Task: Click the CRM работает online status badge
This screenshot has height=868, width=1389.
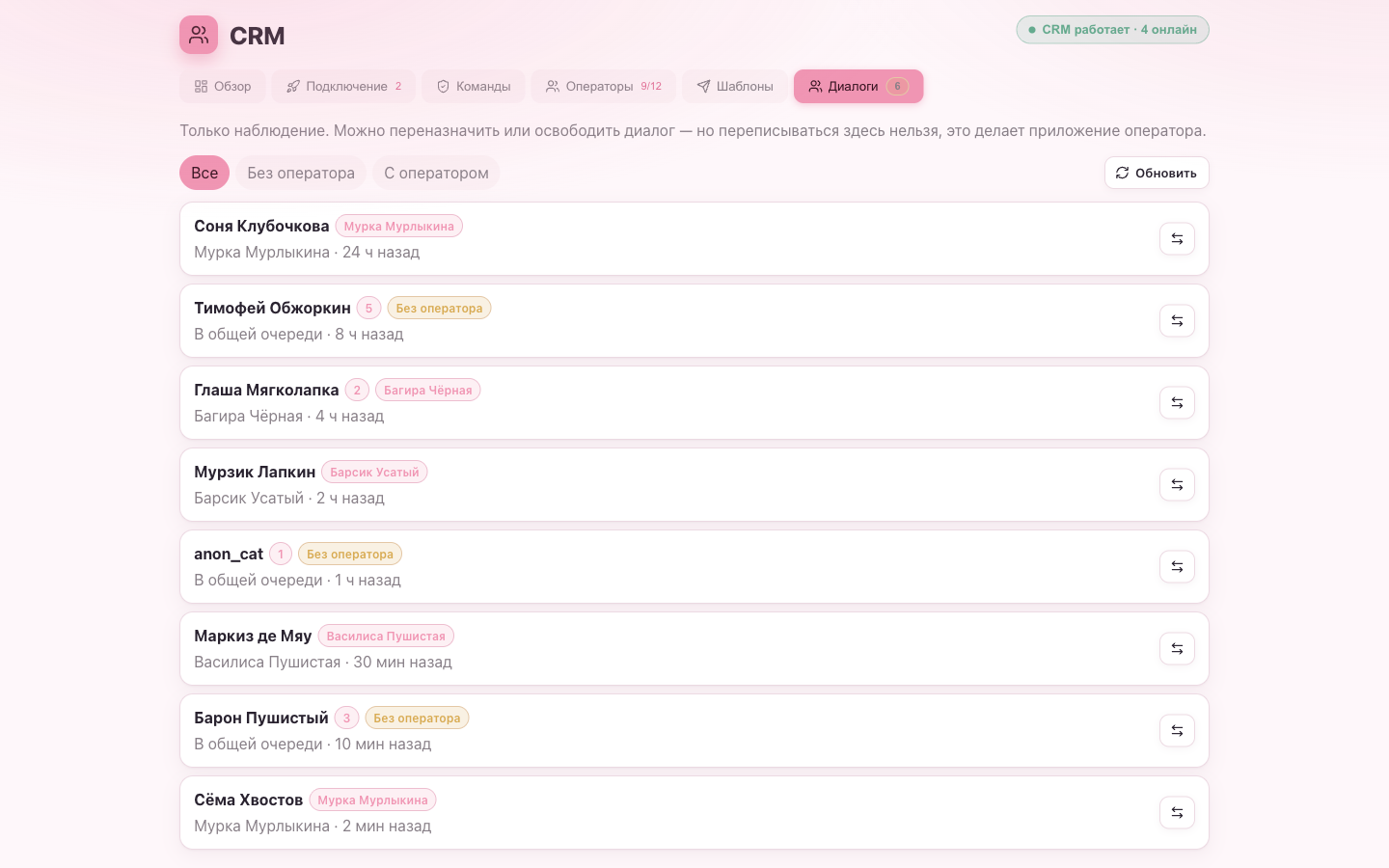Action: pos(1112,30)
